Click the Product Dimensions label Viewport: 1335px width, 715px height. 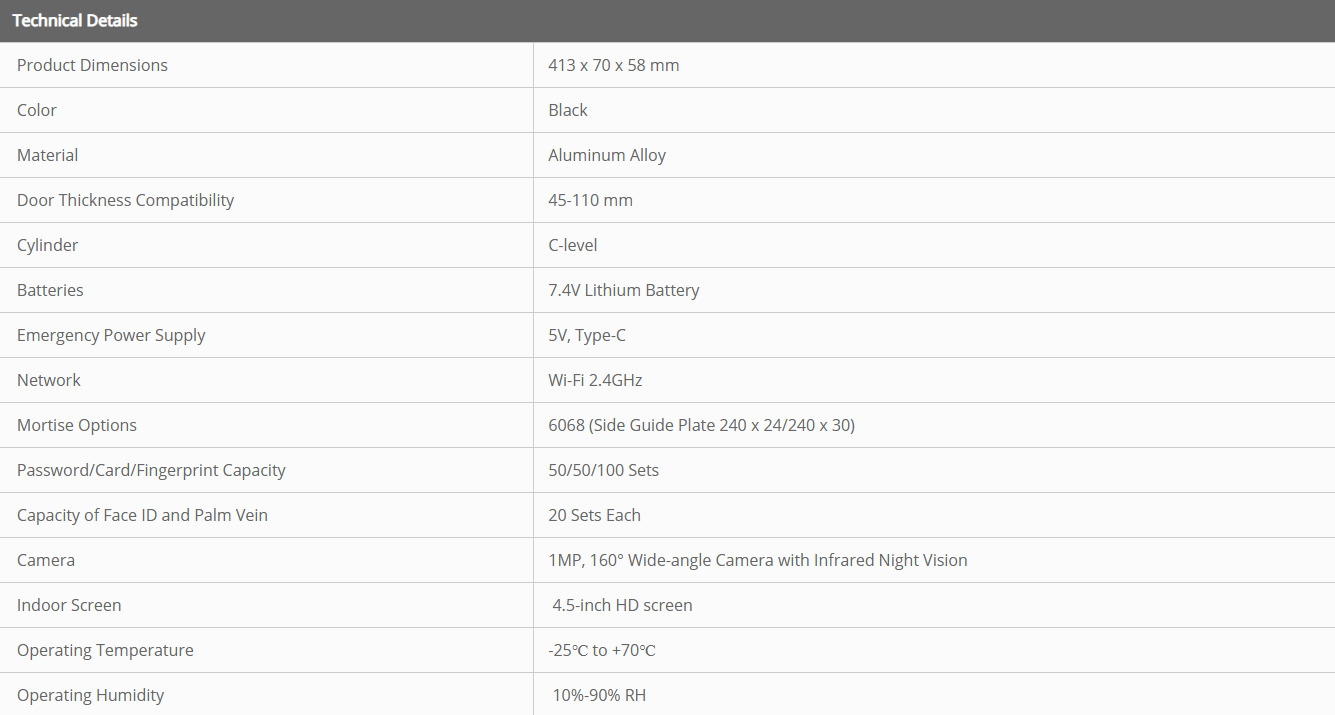click(92, 65)
